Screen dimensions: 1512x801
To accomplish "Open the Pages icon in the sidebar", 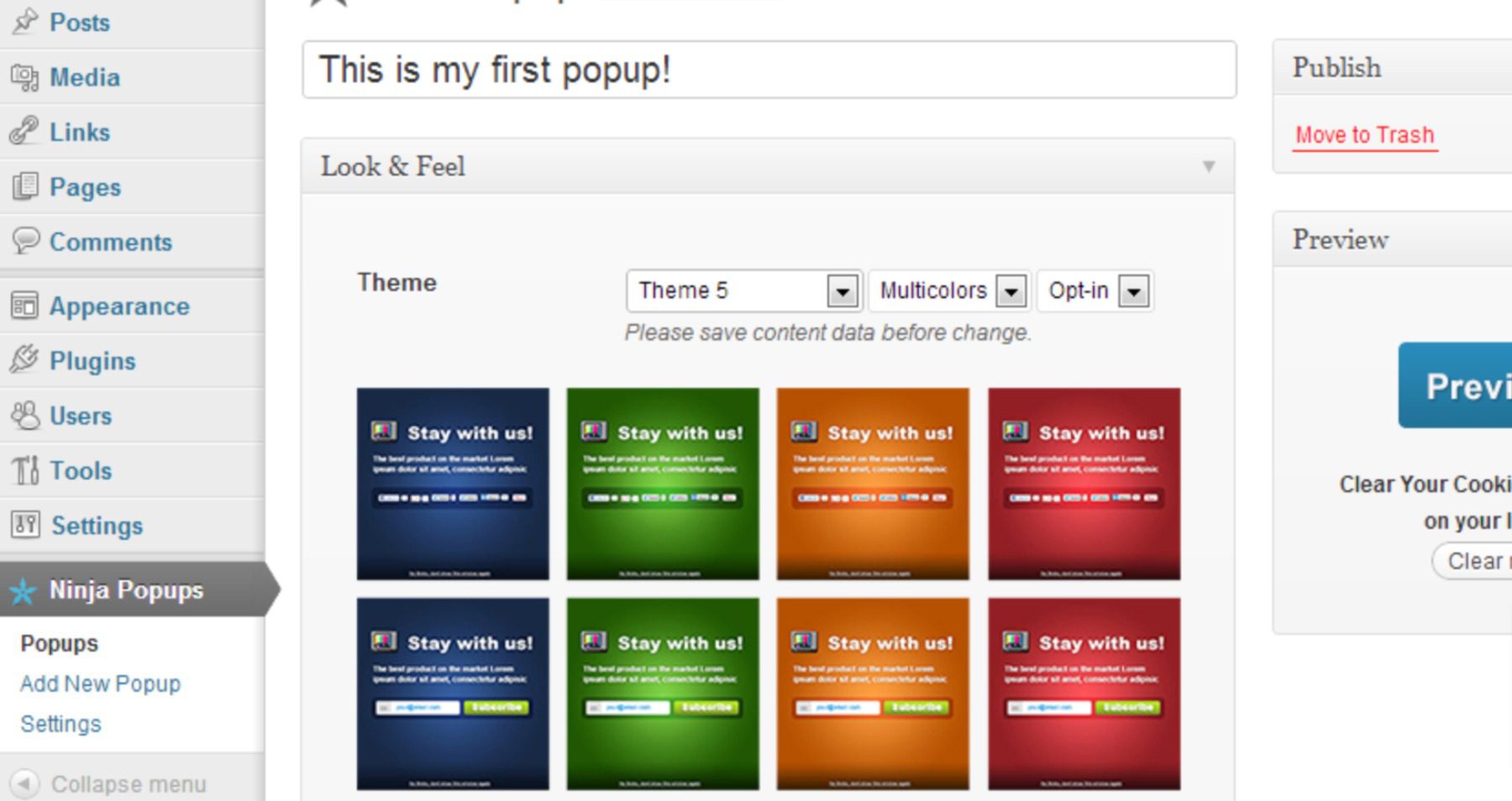I will 27,186.
